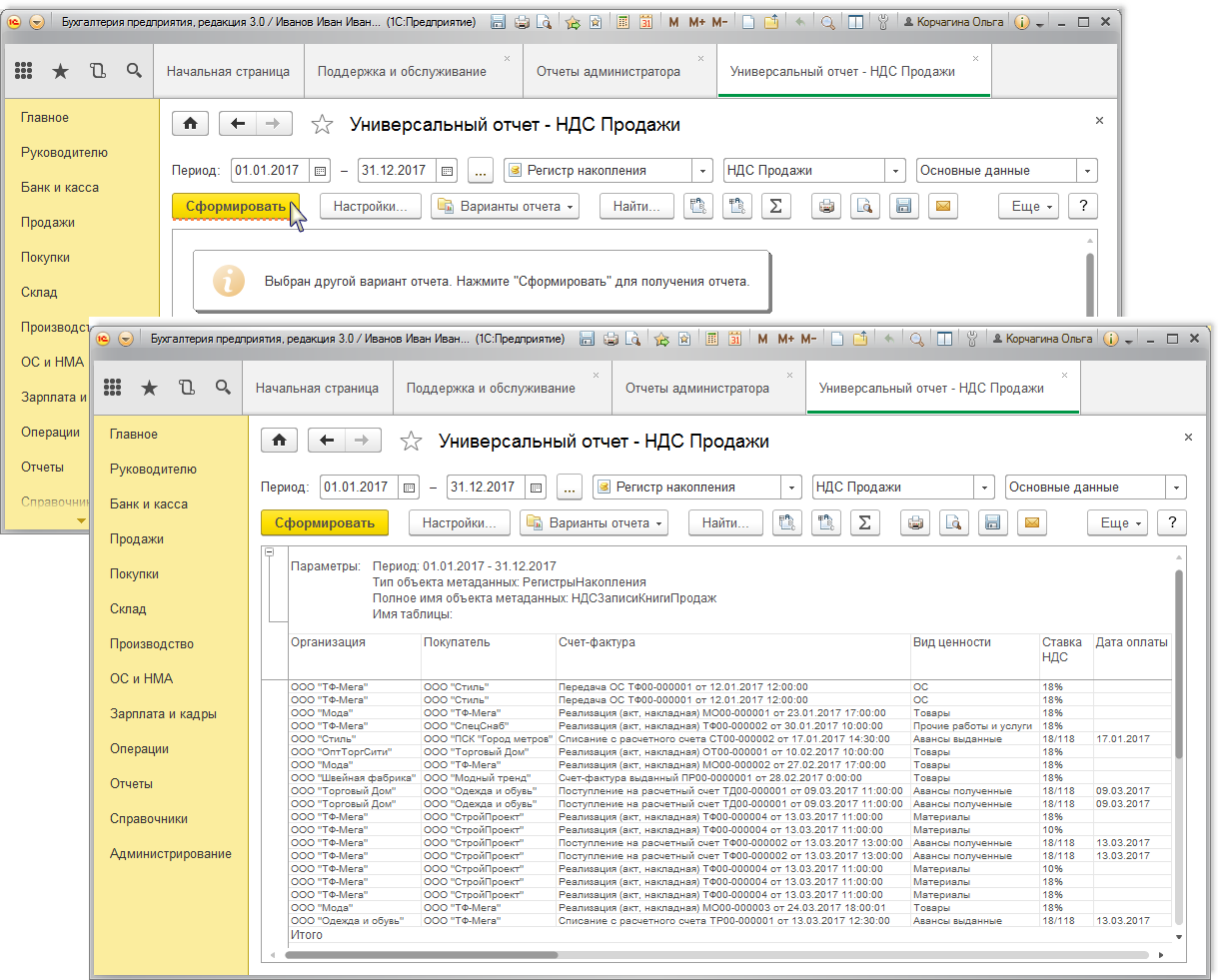Click the envelope email icon in the front window toolbar

point(1031,522)
